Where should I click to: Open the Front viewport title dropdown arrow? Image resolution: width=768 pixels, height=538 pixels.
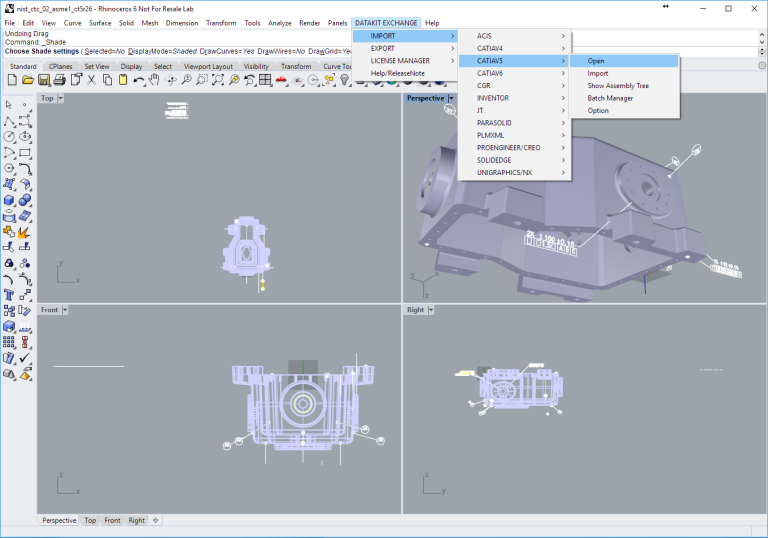(65, 310)
